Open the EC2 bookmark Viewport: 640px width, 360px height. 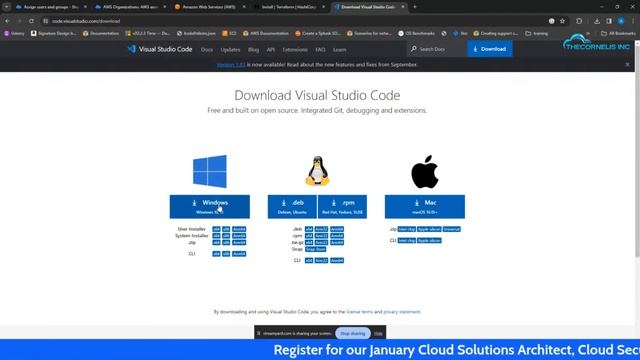[229, 33]
